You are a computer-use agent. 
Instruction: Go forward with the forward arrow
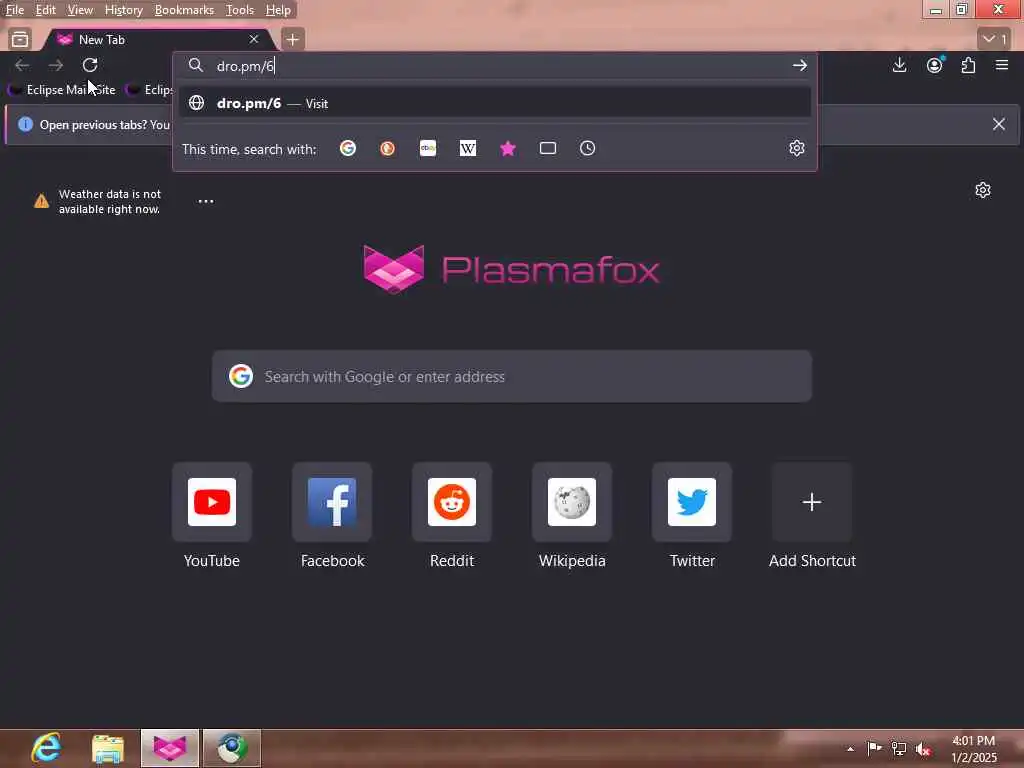tap(56, 65)
